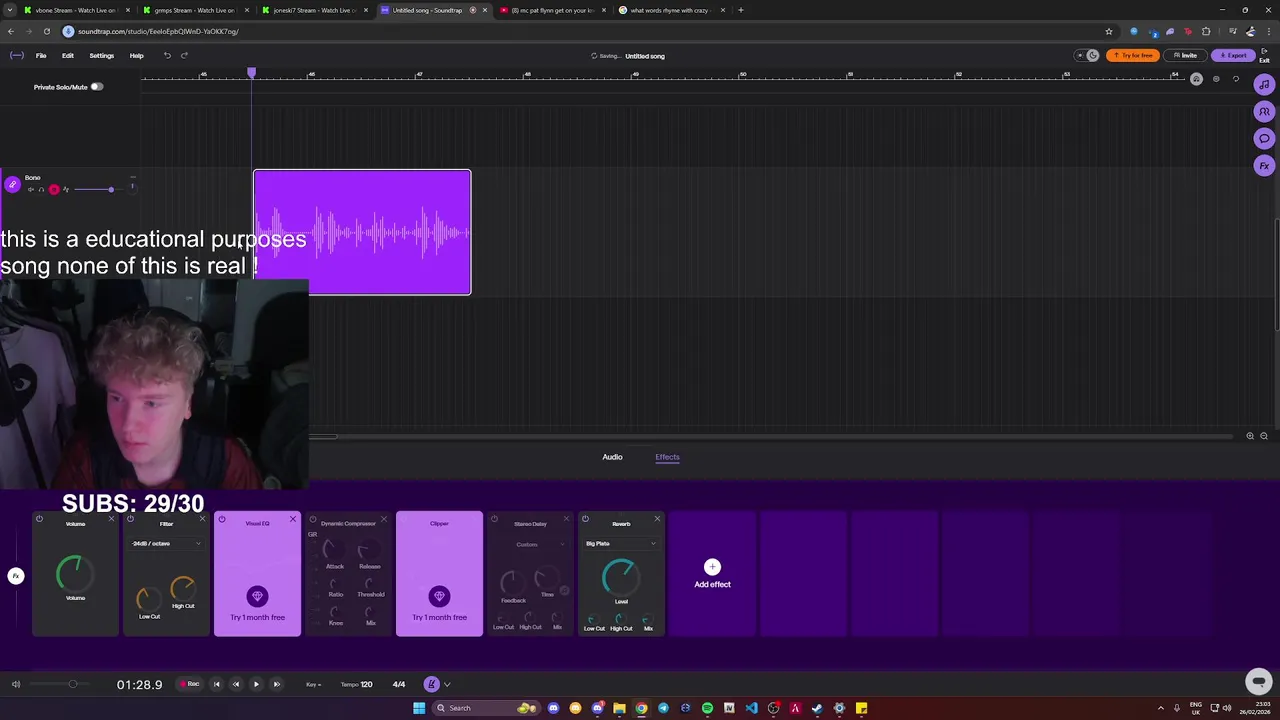Toggle the light/dark theme switch
Viewport: 1280px width, 720px height.
1087,55
